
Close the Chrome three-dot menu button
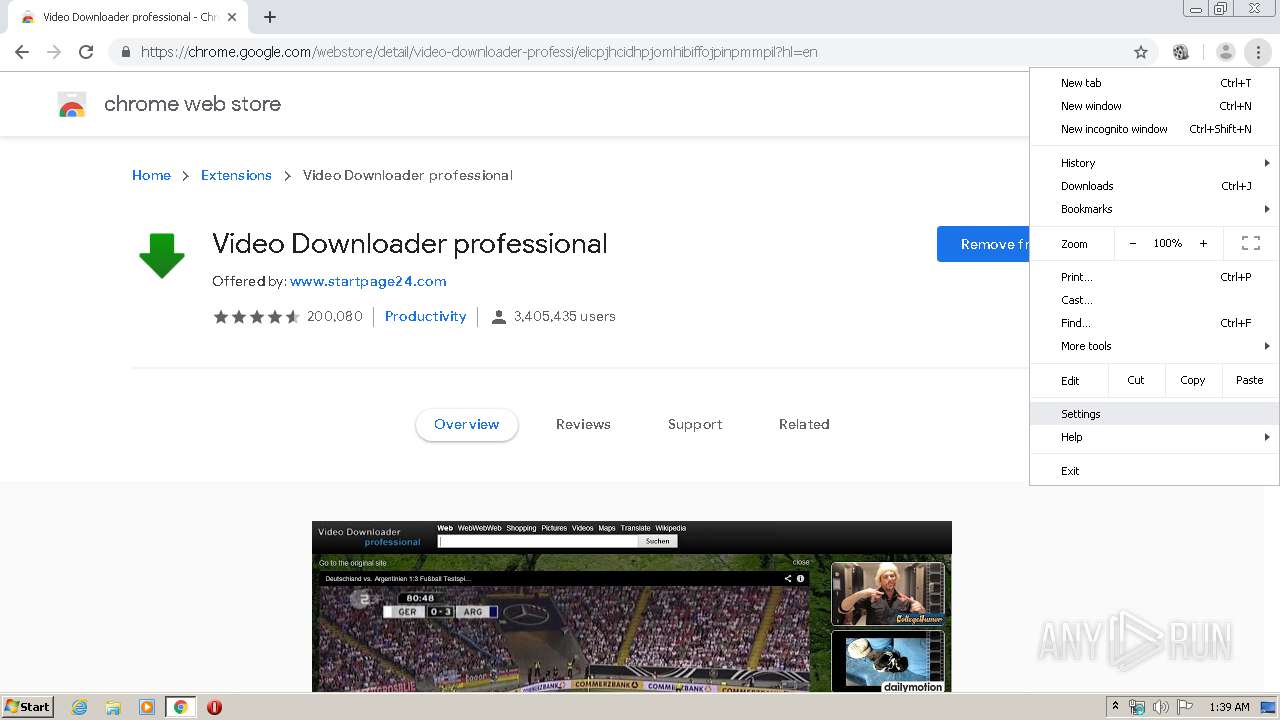1258,52
